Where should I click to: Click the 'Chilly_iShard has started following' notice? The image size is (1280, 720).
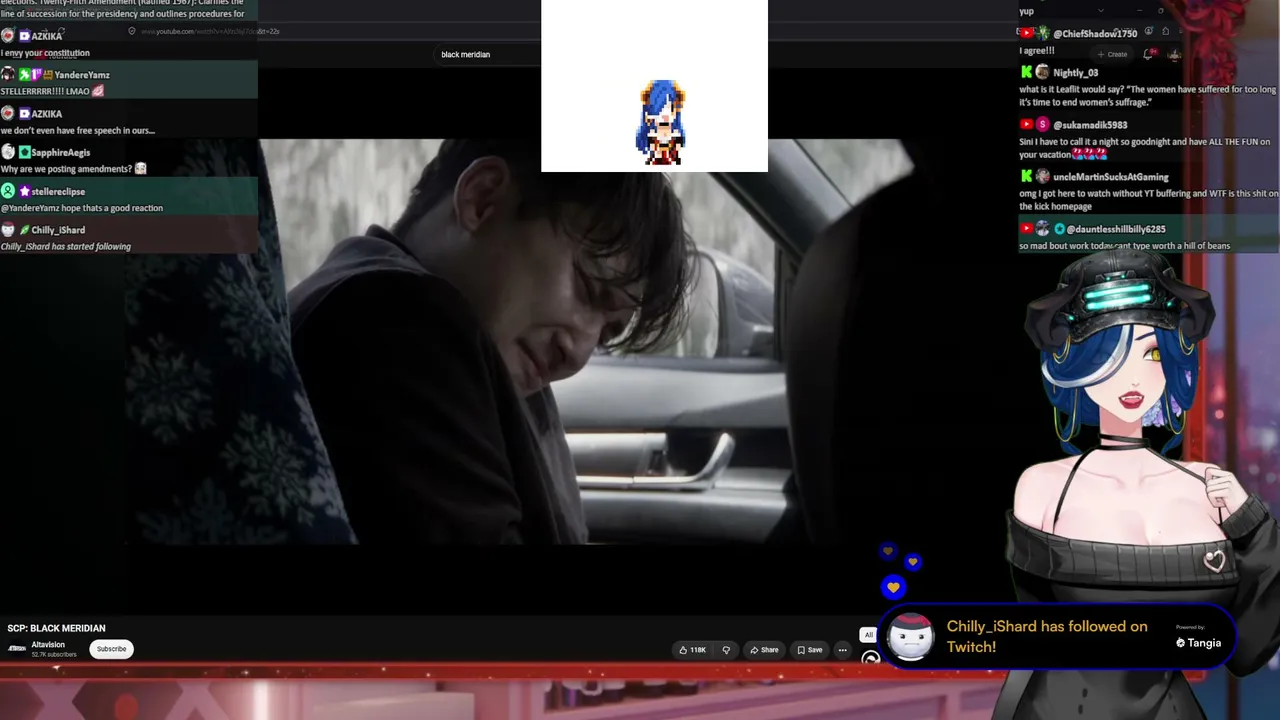66,247
